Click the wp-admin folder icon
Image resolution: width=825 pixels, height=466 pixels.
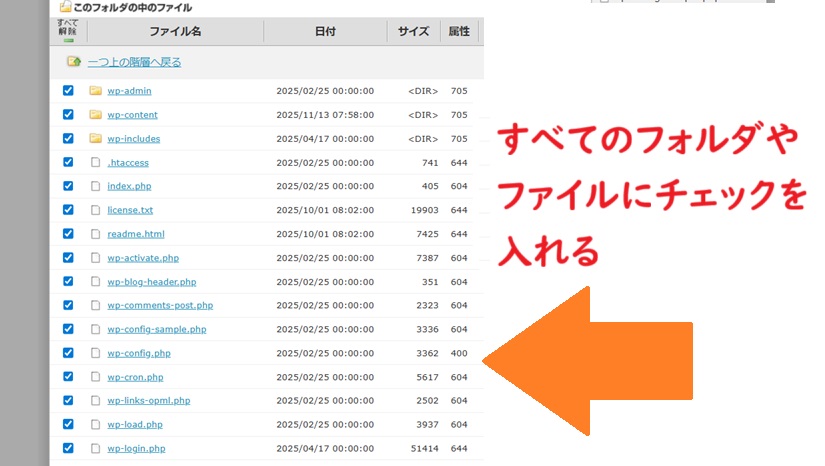tap(95, 90)
